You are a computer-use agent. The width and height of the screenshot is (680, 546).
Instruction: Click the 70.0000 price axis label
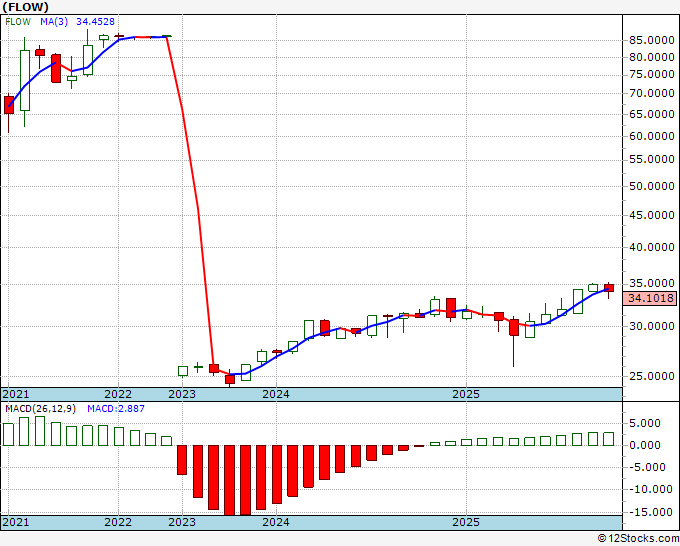(x=651, y=93)
